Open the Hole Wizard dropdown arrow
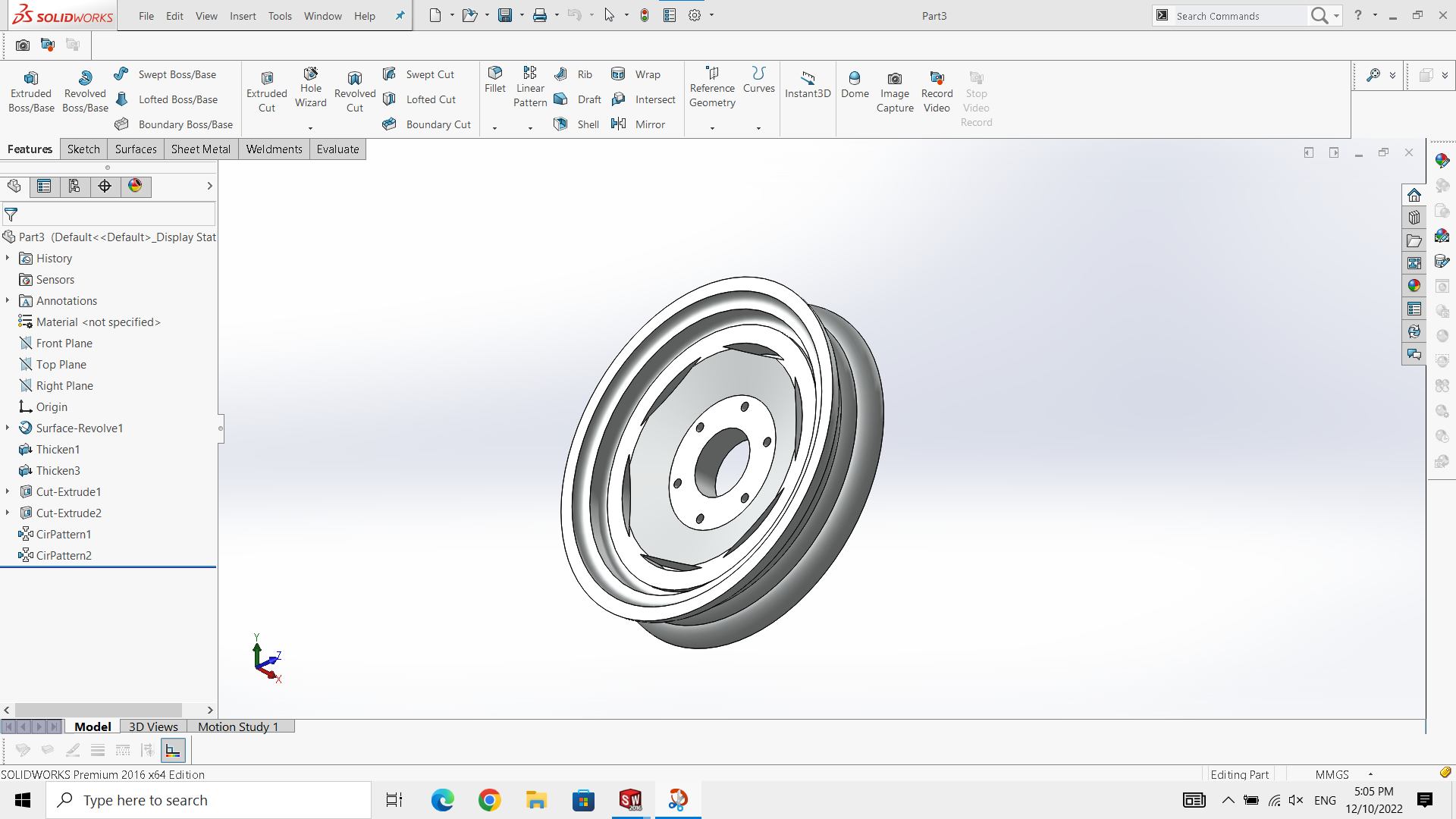 pos(310,128)
